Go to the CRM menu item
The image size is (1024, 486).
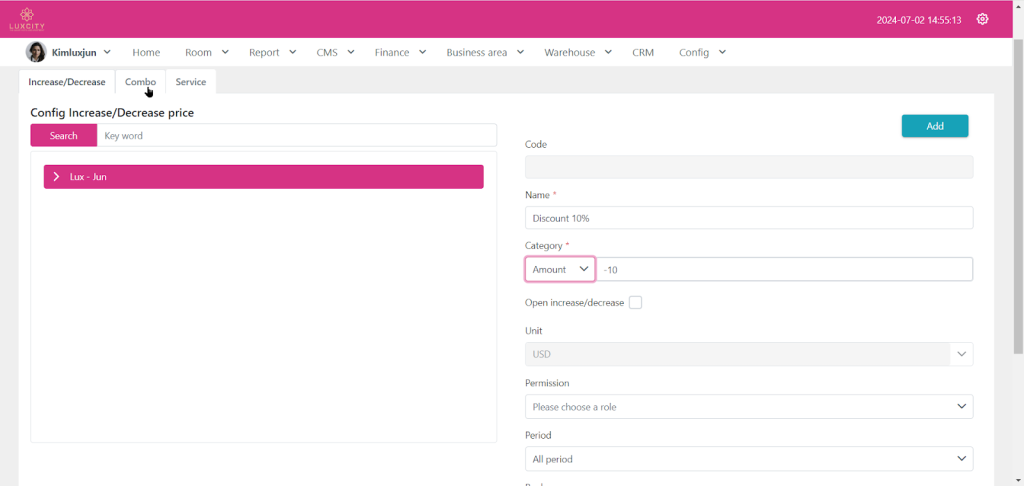click(x=643, y=52)
